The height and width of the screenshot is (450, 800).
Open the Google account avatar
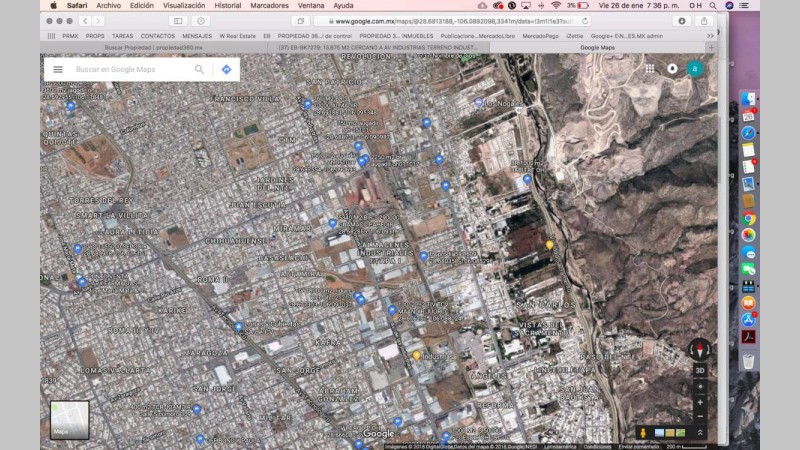pos(695,68)
